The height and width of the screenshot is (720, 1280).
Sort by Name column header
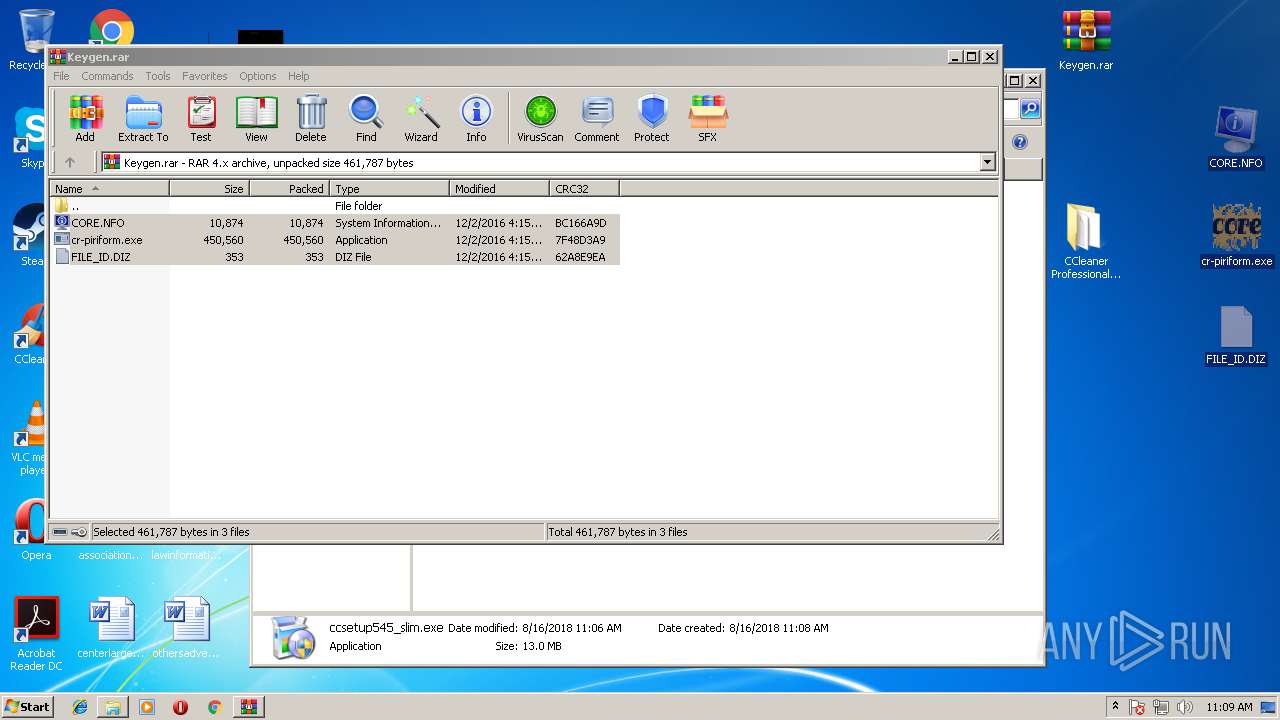[x=109, y=188]
